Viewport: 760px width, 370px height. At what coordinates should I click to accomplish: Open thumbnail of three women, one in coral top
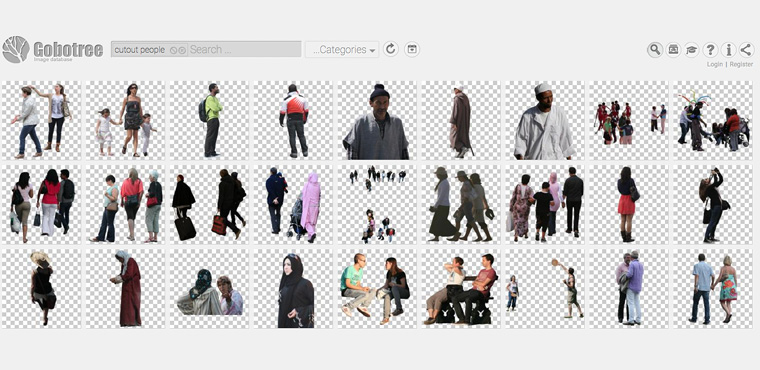tap(126, 204)
